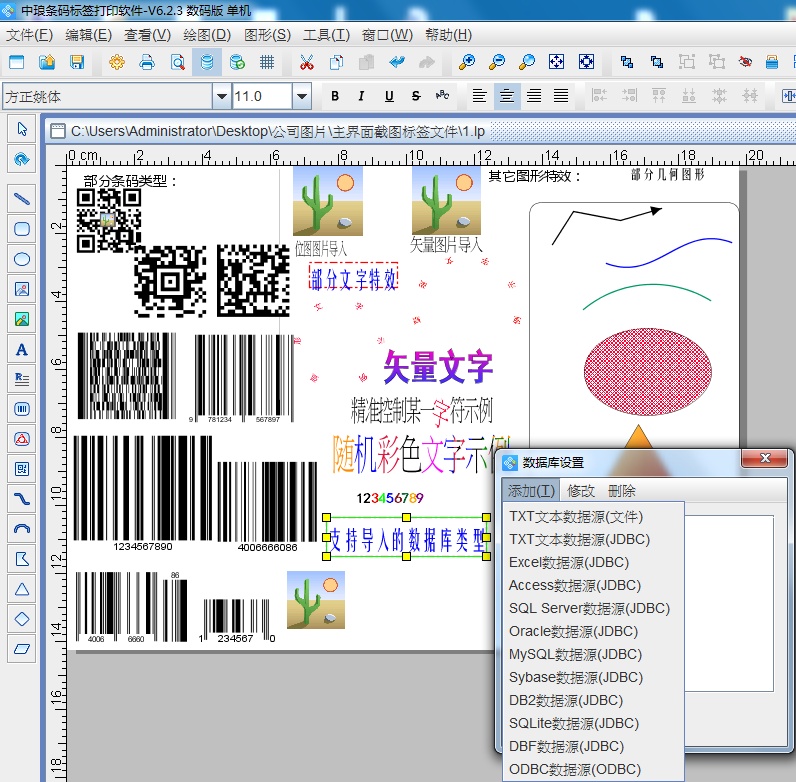
Task: Select the straight line drawing tool
Action: (x=21, y=198)
